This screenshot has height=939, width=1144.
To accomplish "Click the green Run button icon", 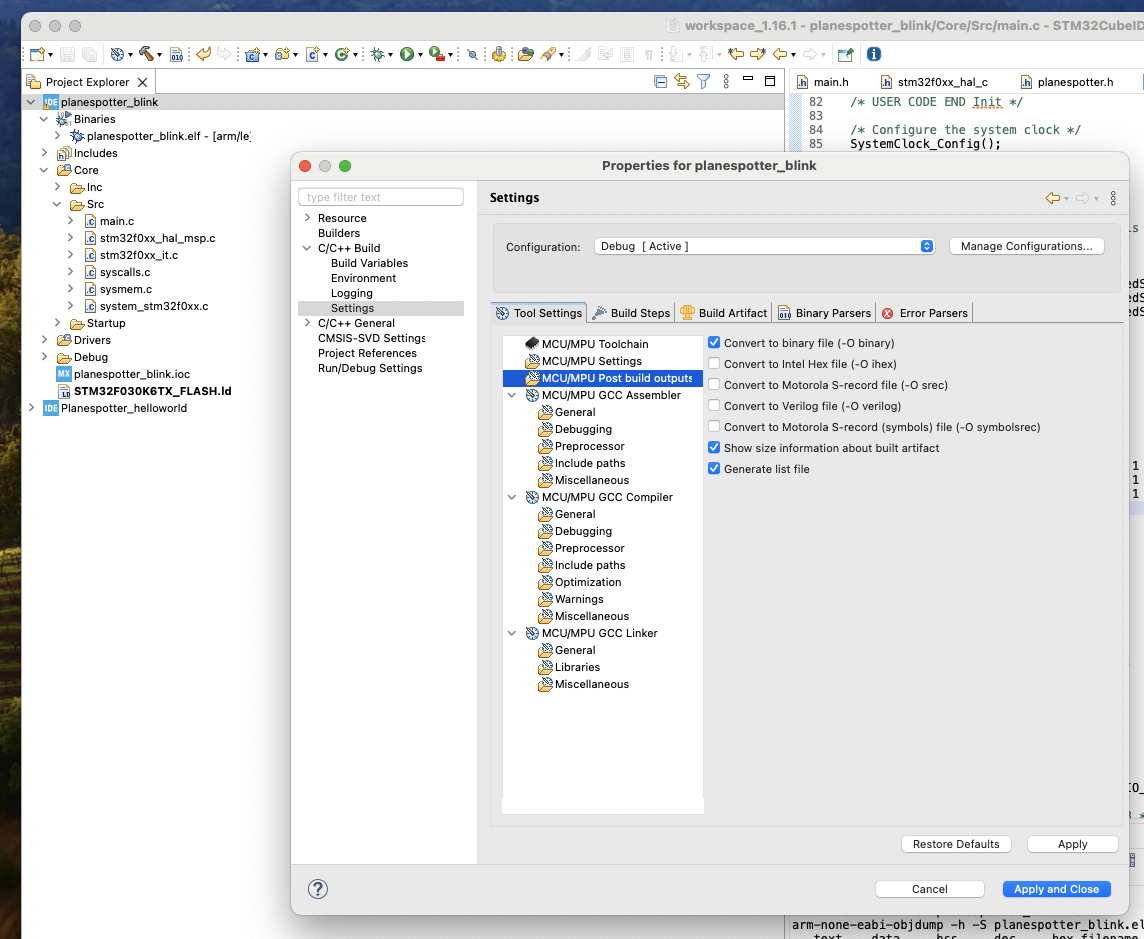I will 407,54.
